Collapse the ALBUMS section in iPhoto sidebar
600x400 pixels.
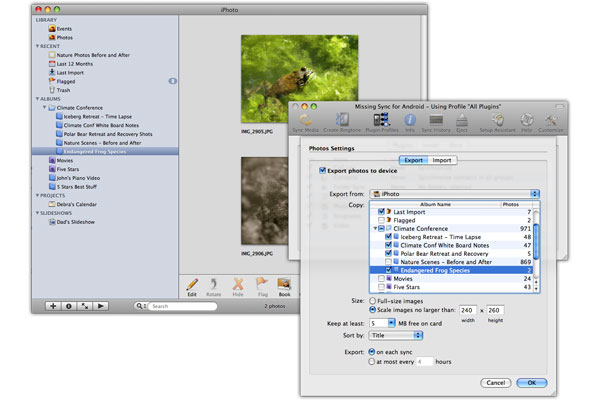coord(37,99)
